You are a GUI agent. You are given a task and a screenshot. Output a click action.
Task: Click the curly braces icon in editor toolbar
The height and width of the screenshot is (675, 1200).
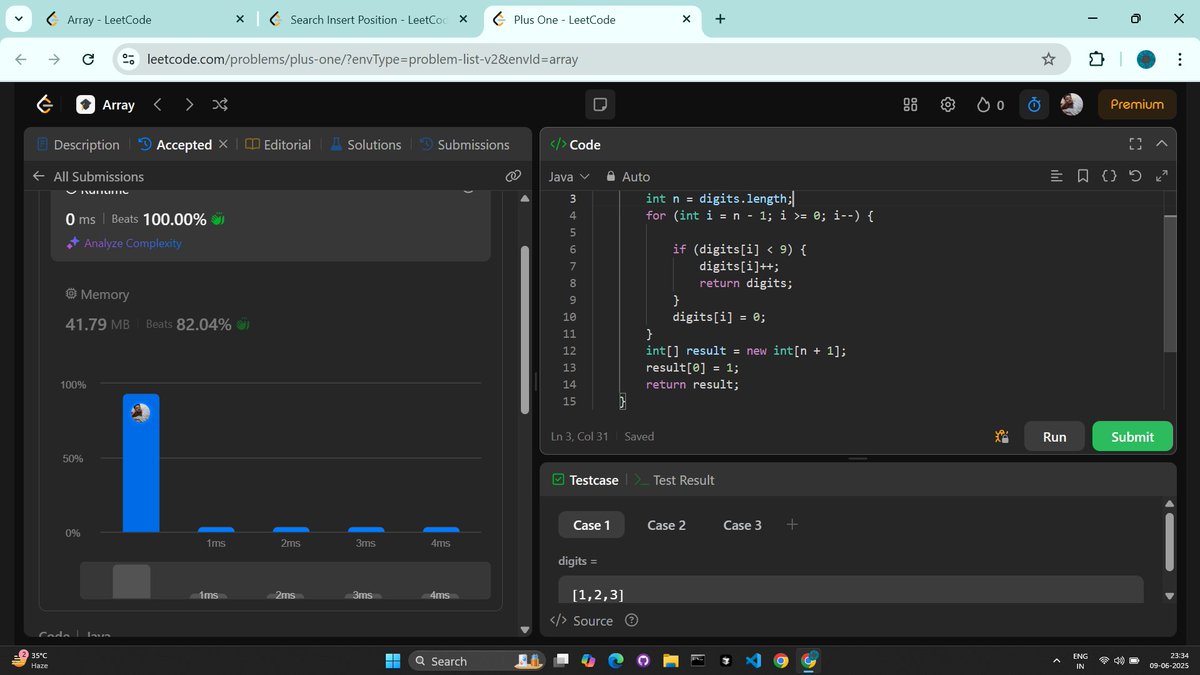(x=1109, y=176)
